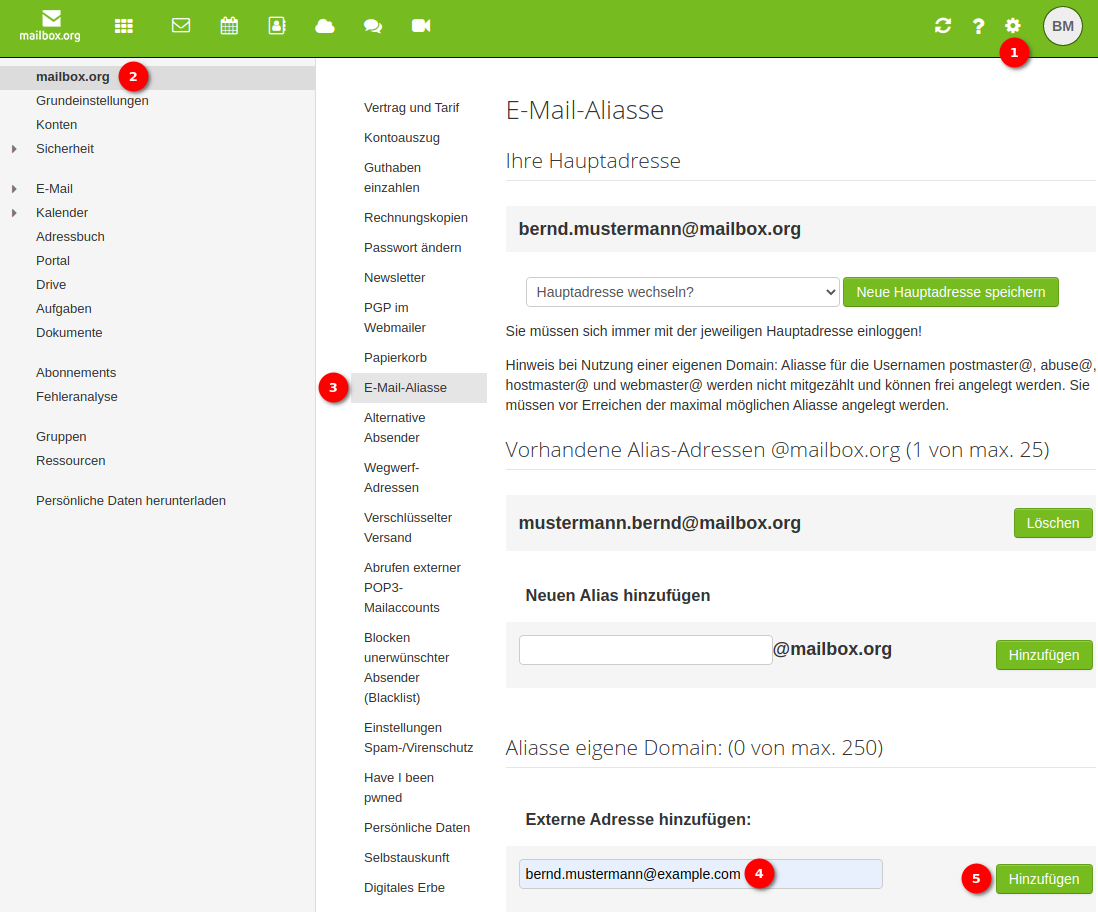Open Abrufen externer POP3-Mailaccounts
Screen dimensions: 1098x912
(412, 587)
